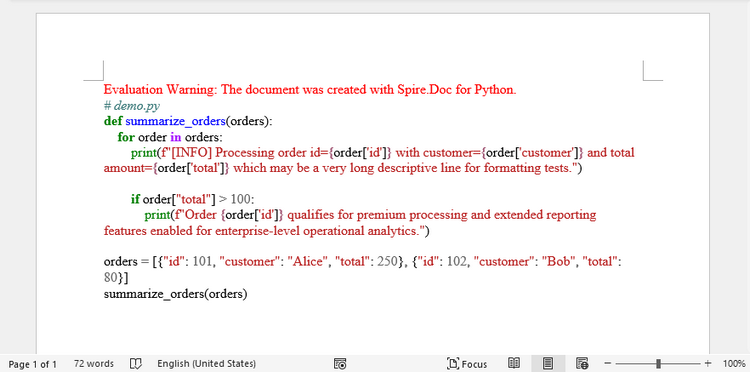Click the number 250 in orders list
Image resolution: width=750 pixels, height=372 pixels.
(x=388, y=262)
